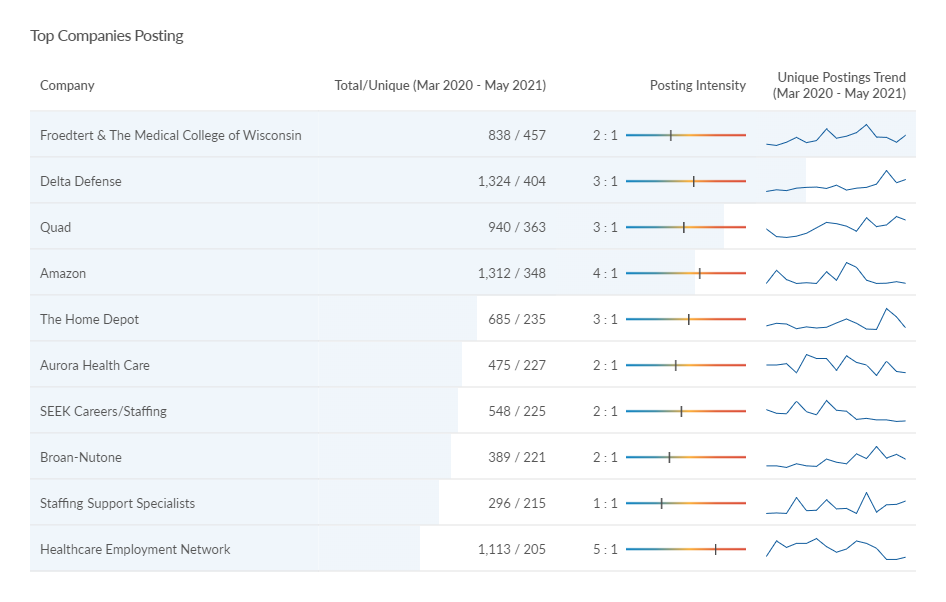The height and width of the screenshot is (602, 946).
Task: Click the Delta Defense 3 : 1 ratio
Action: 605,181
